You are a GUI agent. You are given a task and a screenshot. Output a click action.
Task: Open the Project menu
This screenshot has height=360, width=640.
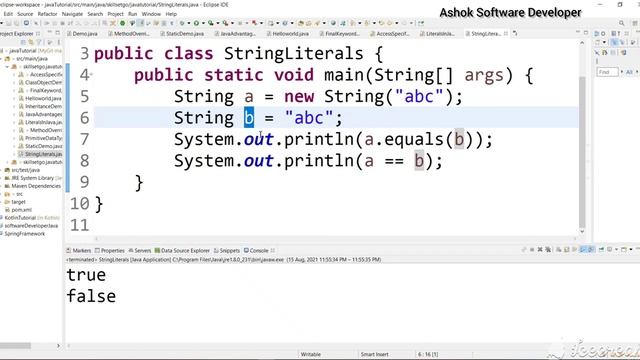(116, 14)
